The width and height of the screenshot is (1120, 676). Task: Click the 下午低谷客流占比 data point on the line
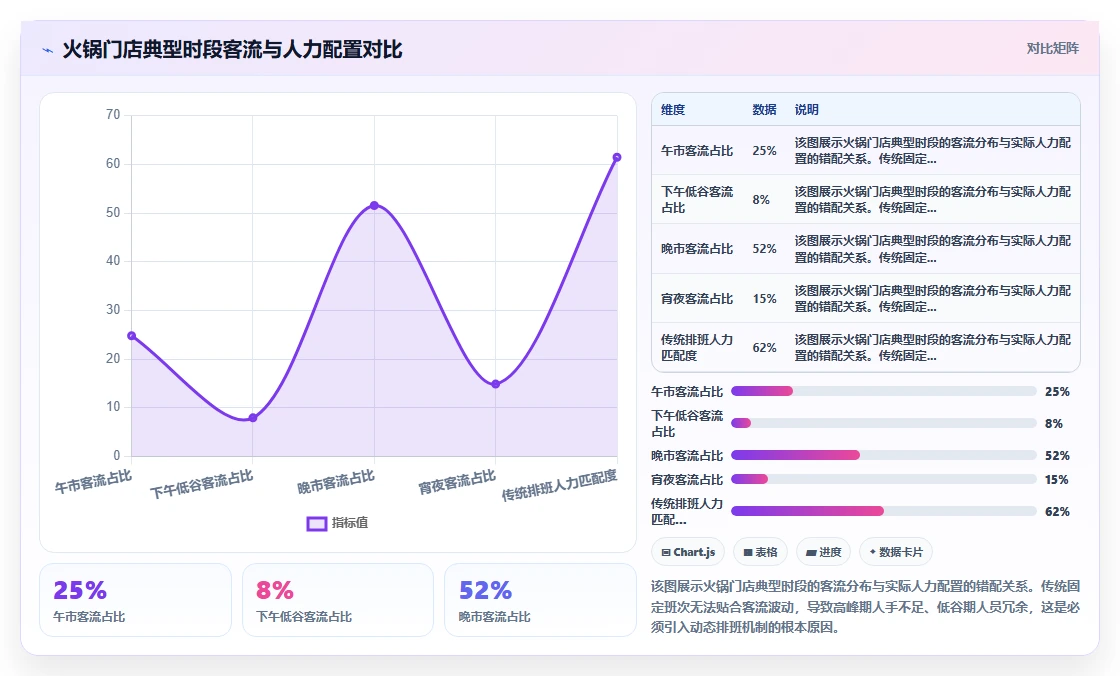[x=252, y=418]
